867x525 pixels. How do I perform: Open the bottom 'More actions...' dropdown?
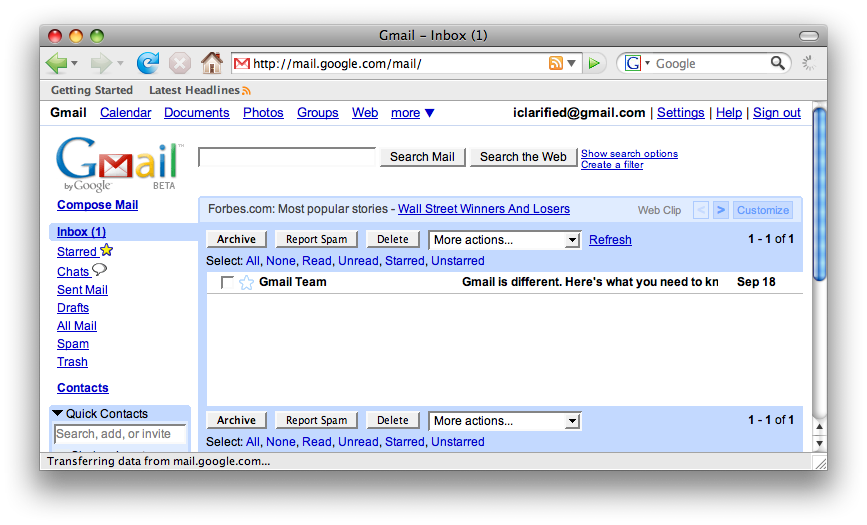pyautogui.click(x=505, y=421)
